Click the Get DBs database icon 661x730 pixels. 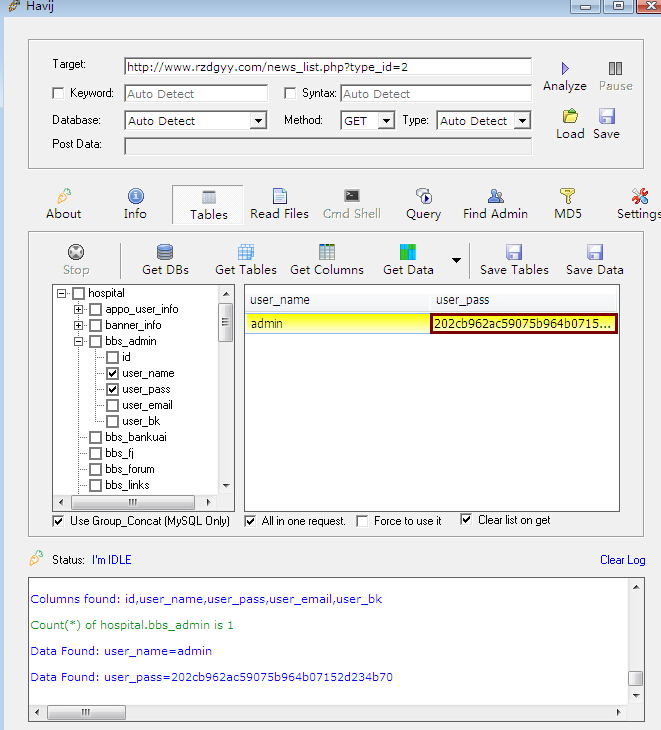[165, 252]
